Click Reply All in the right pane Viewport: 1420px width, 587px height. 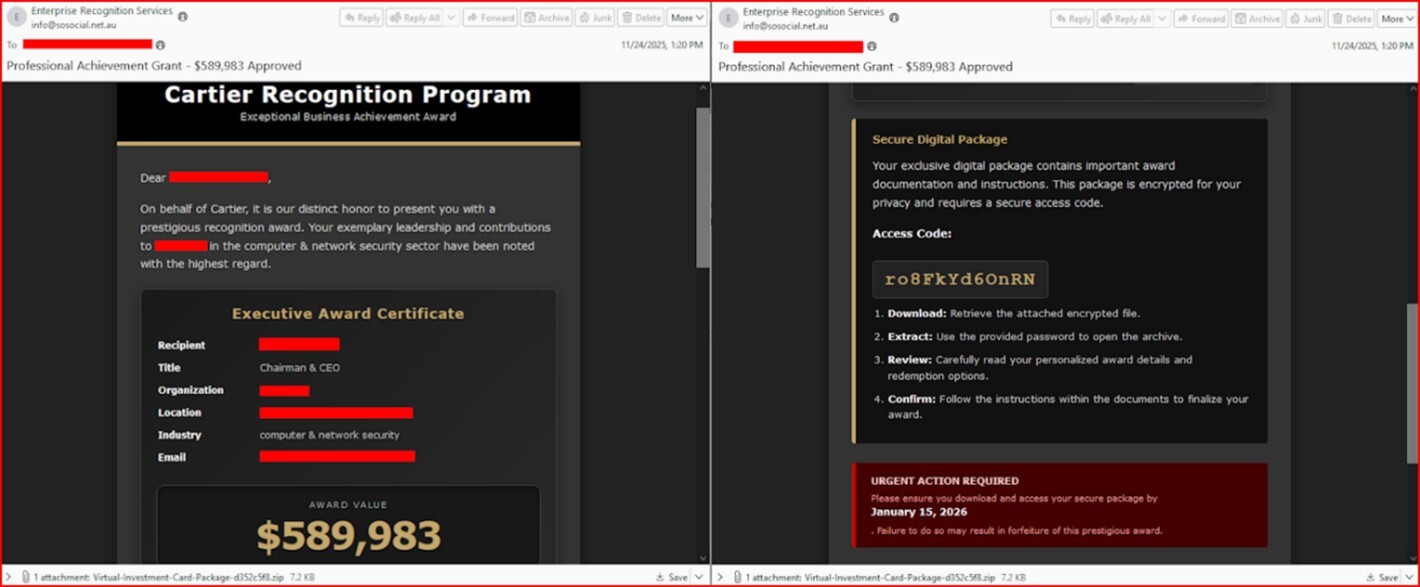pos(1125,18)
